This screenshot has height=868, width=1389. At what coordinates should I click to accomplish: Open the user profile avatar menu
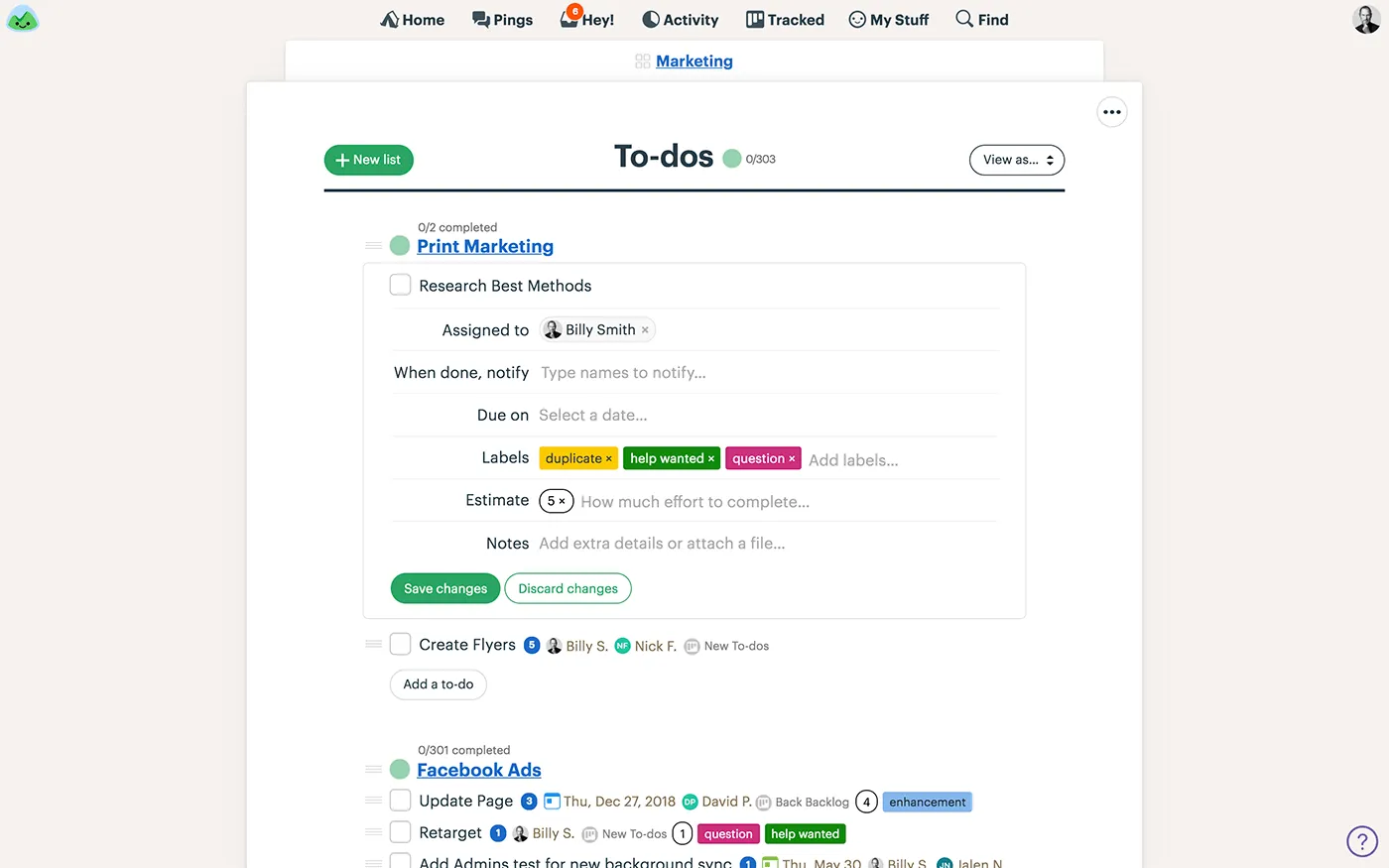1366,19
